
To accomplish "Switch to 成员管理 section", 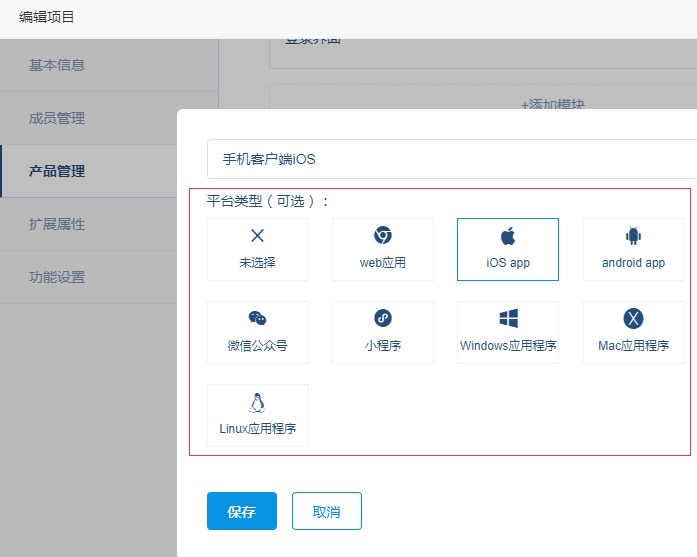I will 57,118.
